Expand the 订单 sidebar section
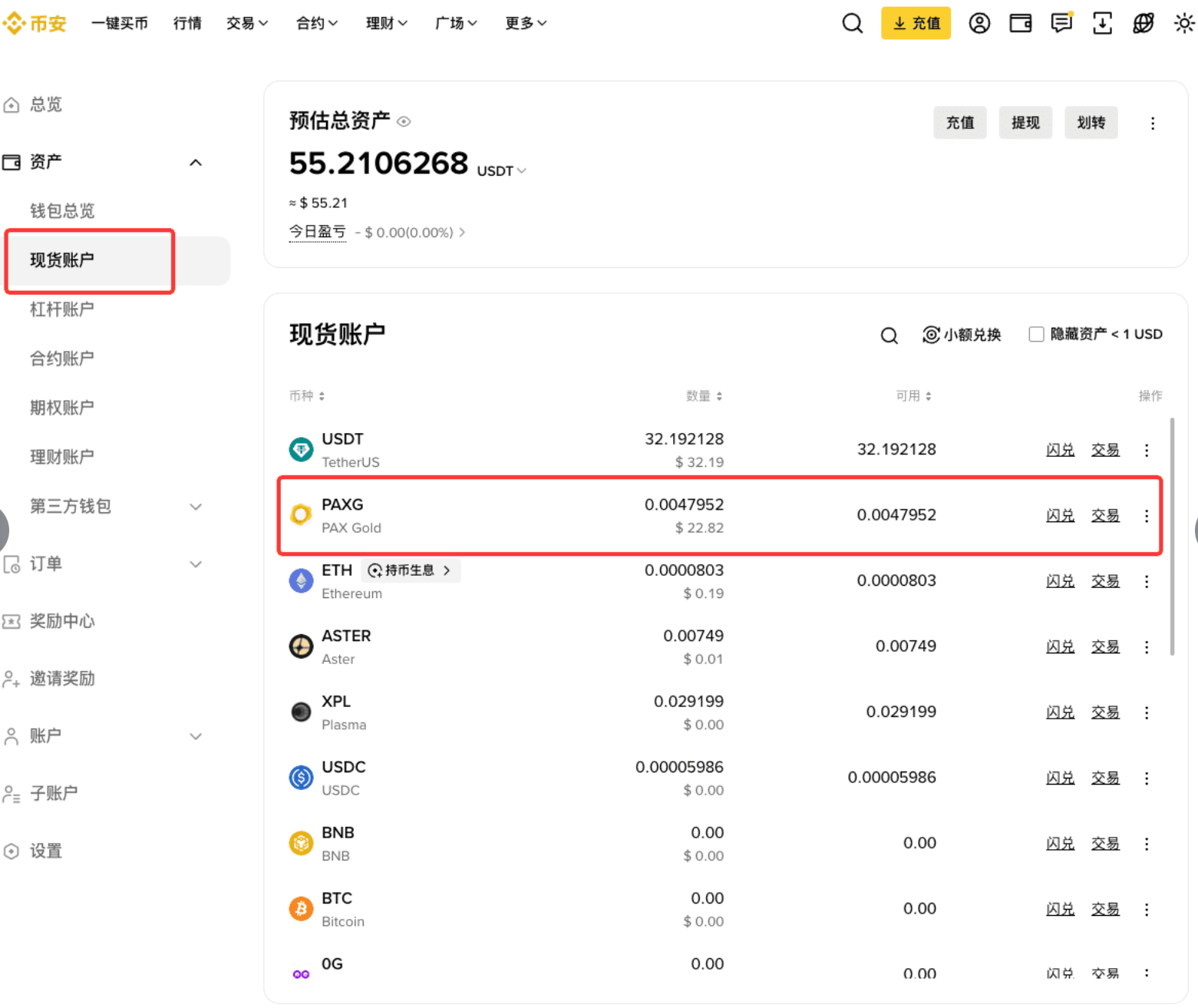1198x1008 pixels. (x=196, y=563)
